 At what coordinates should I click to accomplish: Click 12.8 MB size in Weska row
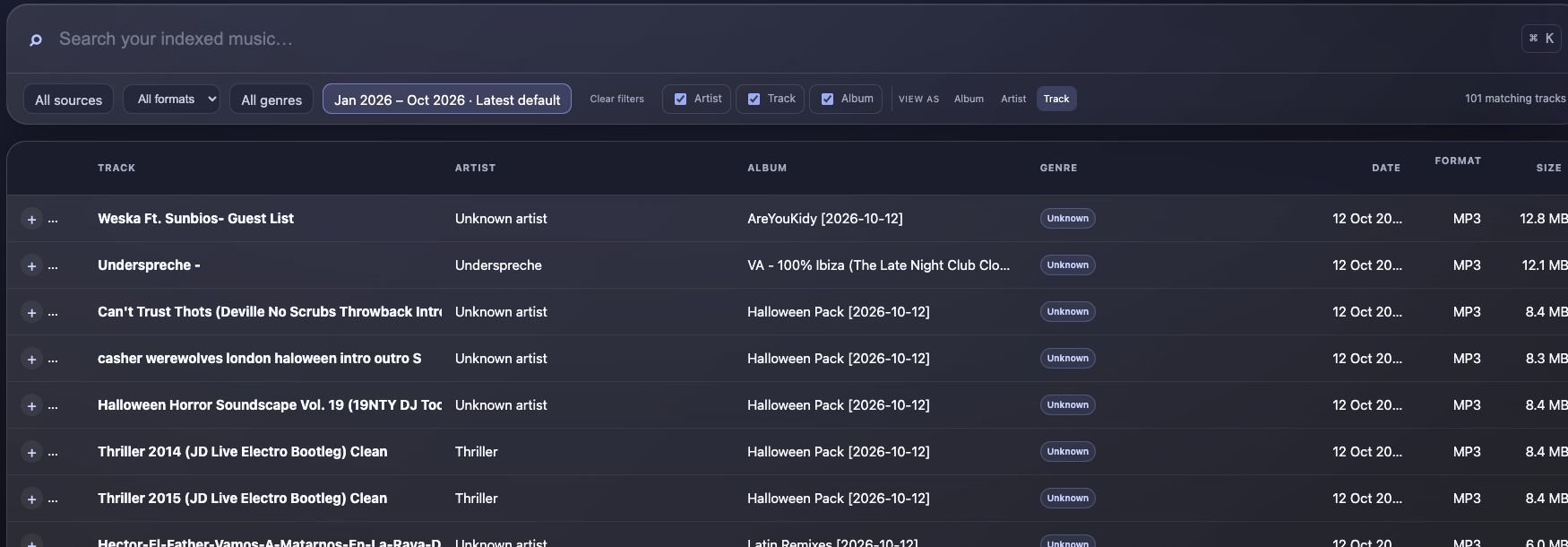pyautogui.click(x=1543, y=218)
